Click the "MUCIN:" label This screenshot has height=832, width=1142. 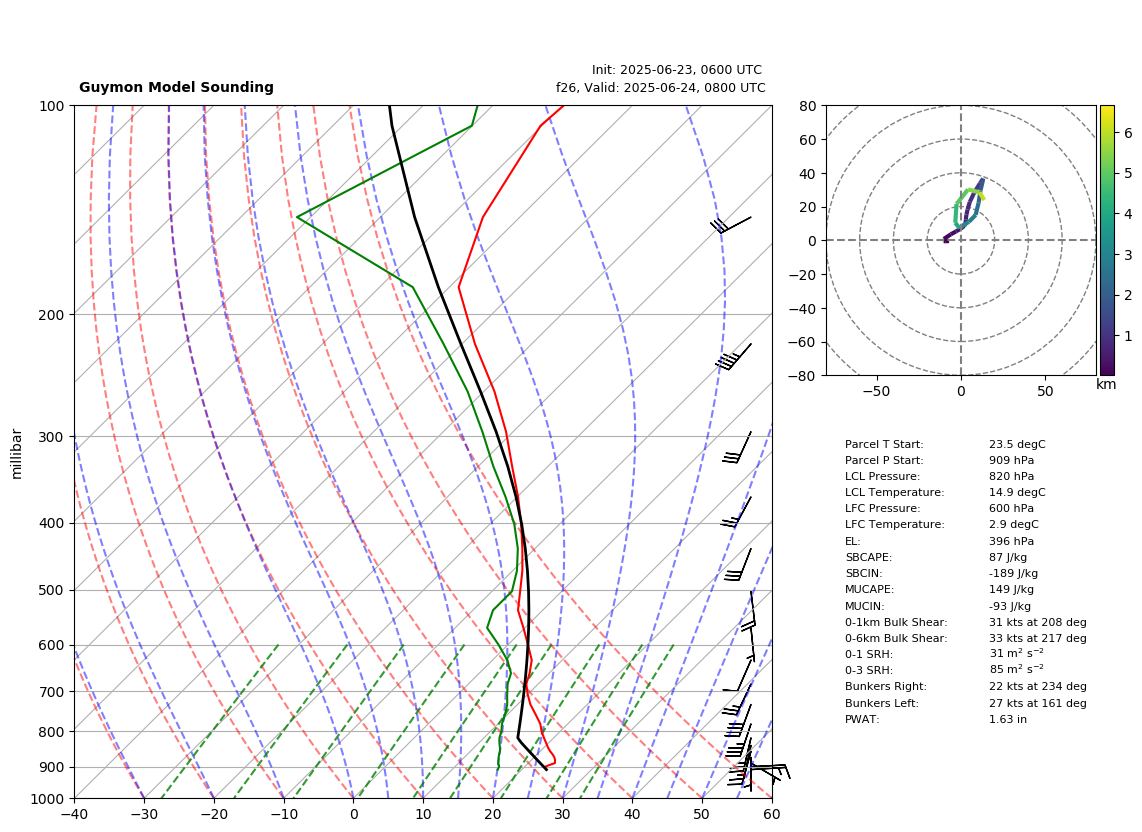point(865,606)
